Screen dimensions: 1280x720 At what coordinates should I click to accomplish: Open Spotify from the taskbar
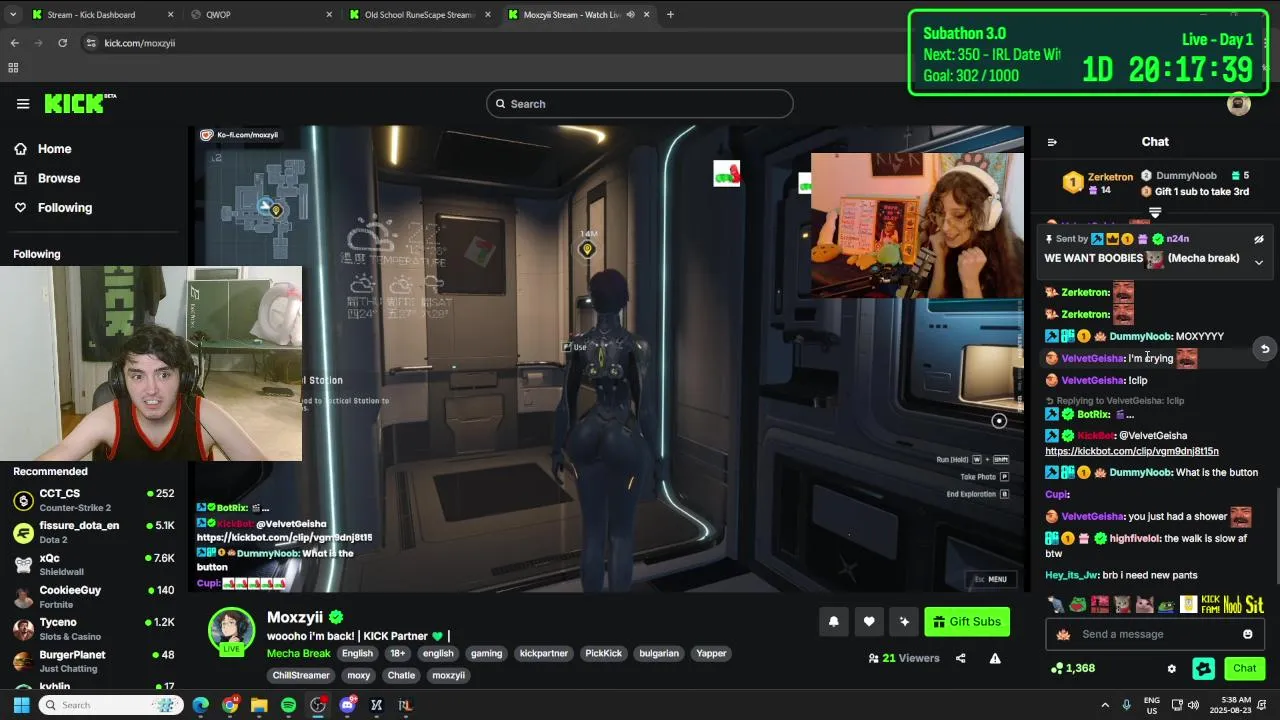(288, 705)
